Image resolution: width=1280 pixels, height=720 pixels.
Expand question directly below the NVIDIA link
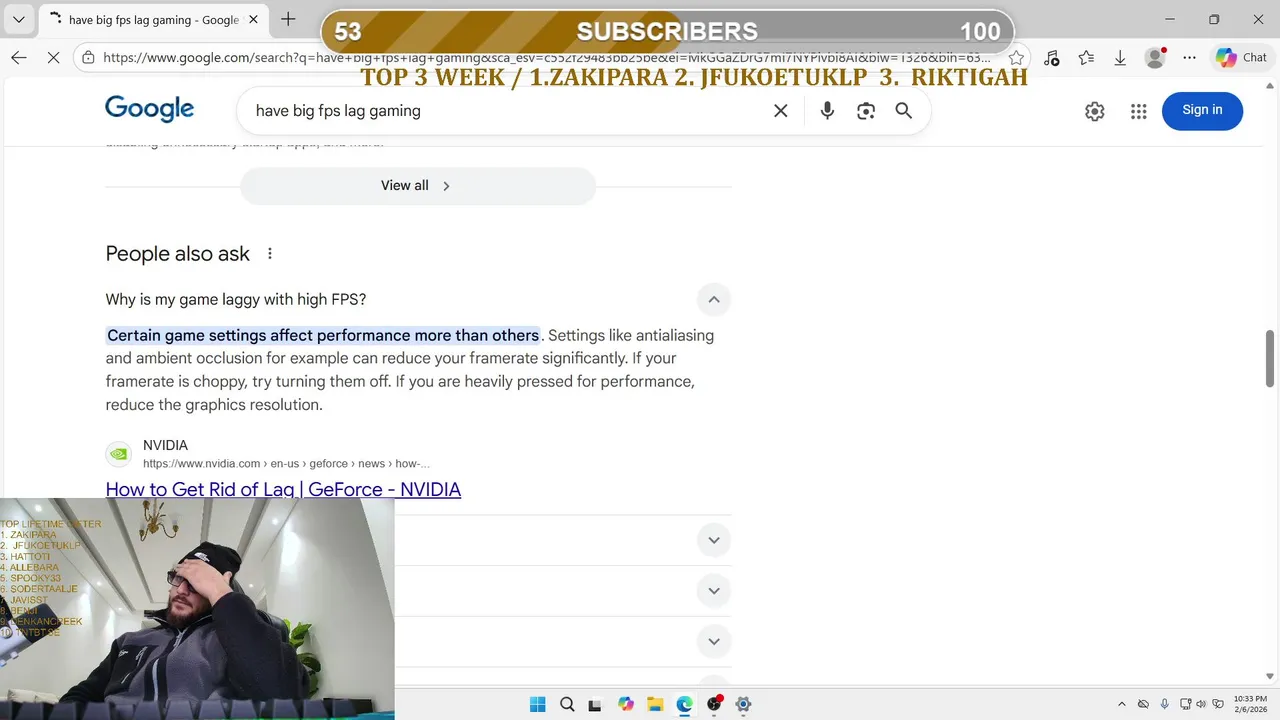(714, 540)
